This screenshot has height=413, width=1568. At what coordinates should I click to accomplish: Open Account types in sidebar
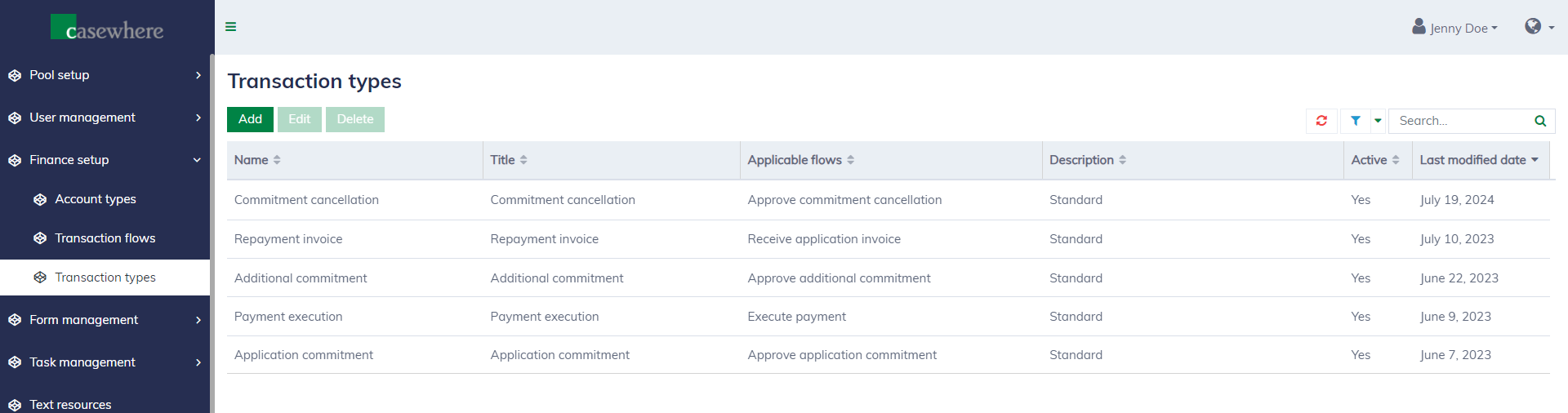(x=96, y=199)
